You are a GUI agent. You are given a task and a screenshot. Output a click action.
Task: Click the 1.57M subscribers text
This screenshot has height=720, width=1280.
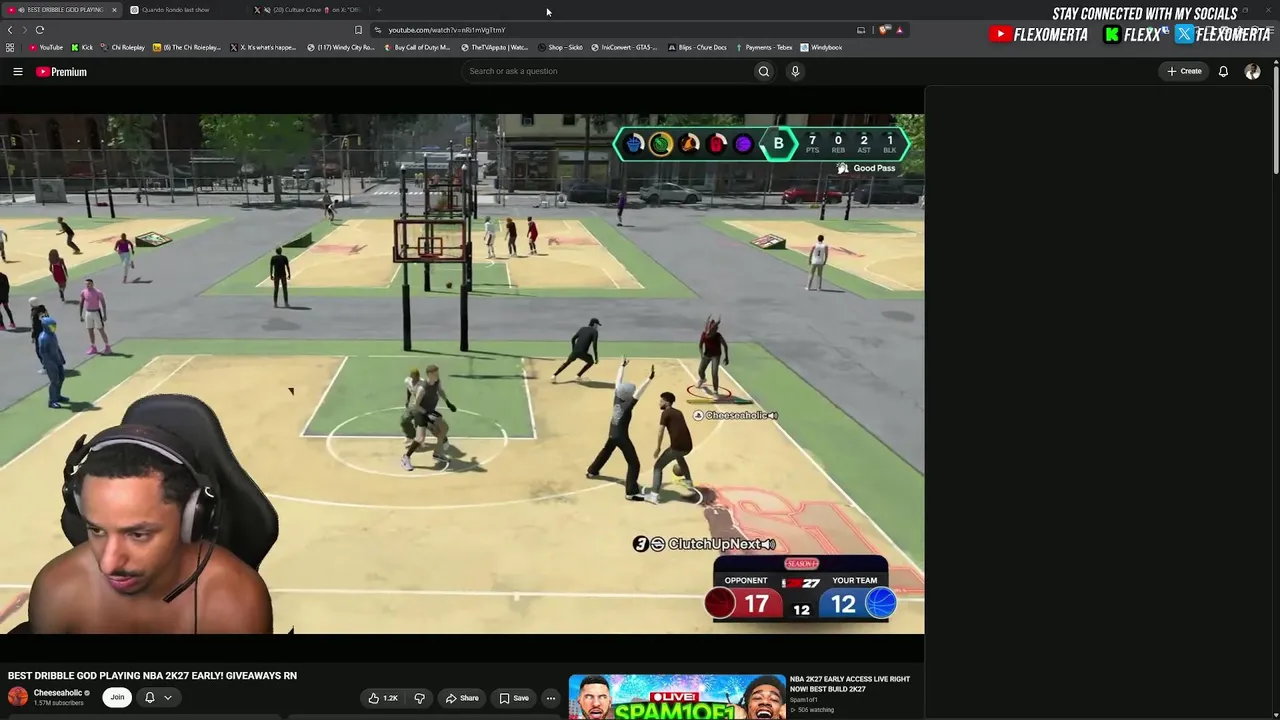(x=59, y=703)
